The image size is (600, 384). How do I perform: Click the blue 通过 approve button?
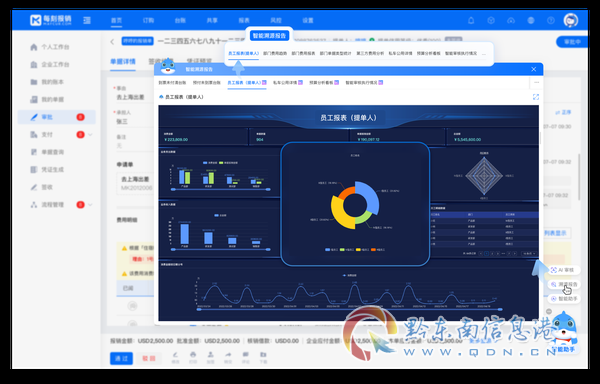tap(121, 358)
